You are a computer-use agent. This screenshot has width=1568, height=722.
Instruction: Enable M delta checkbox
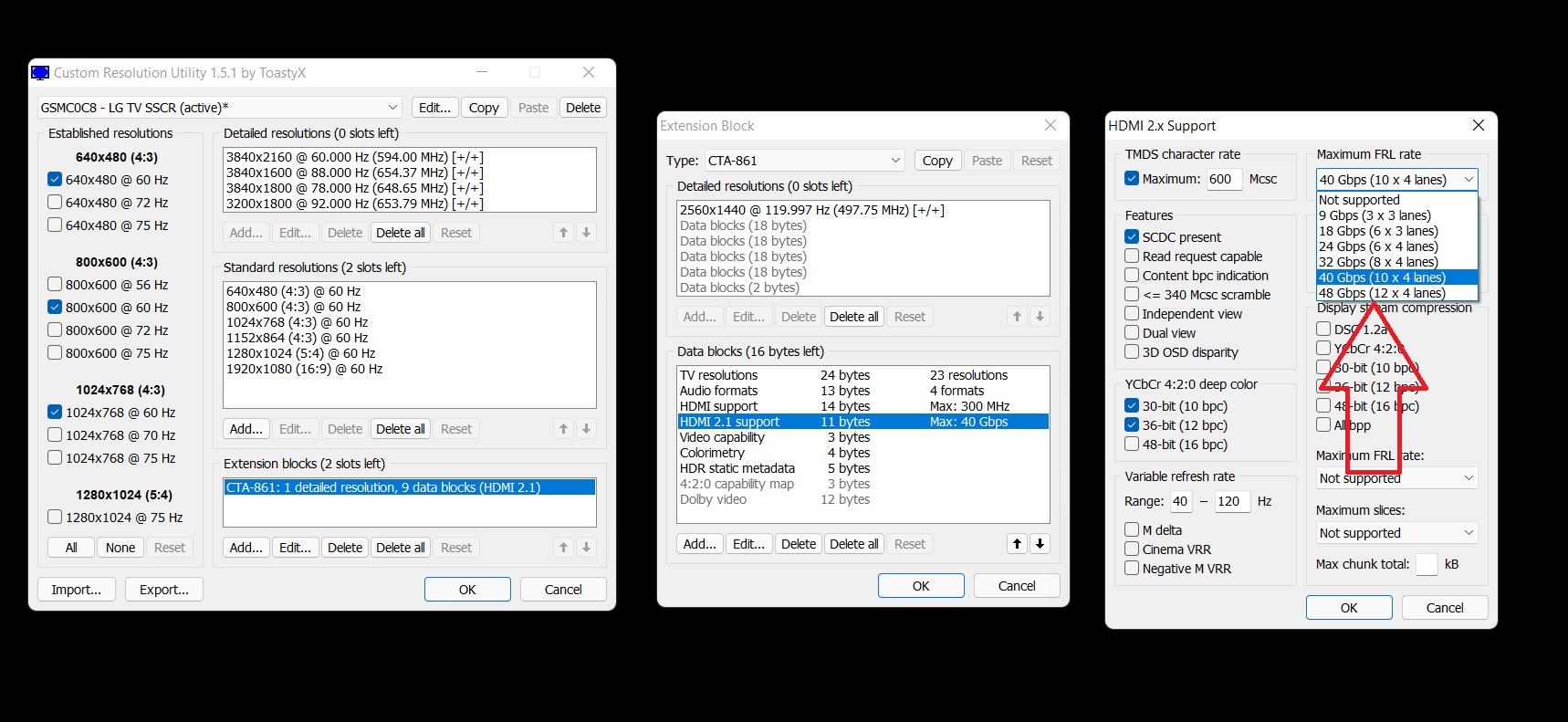pos(1132,529)
